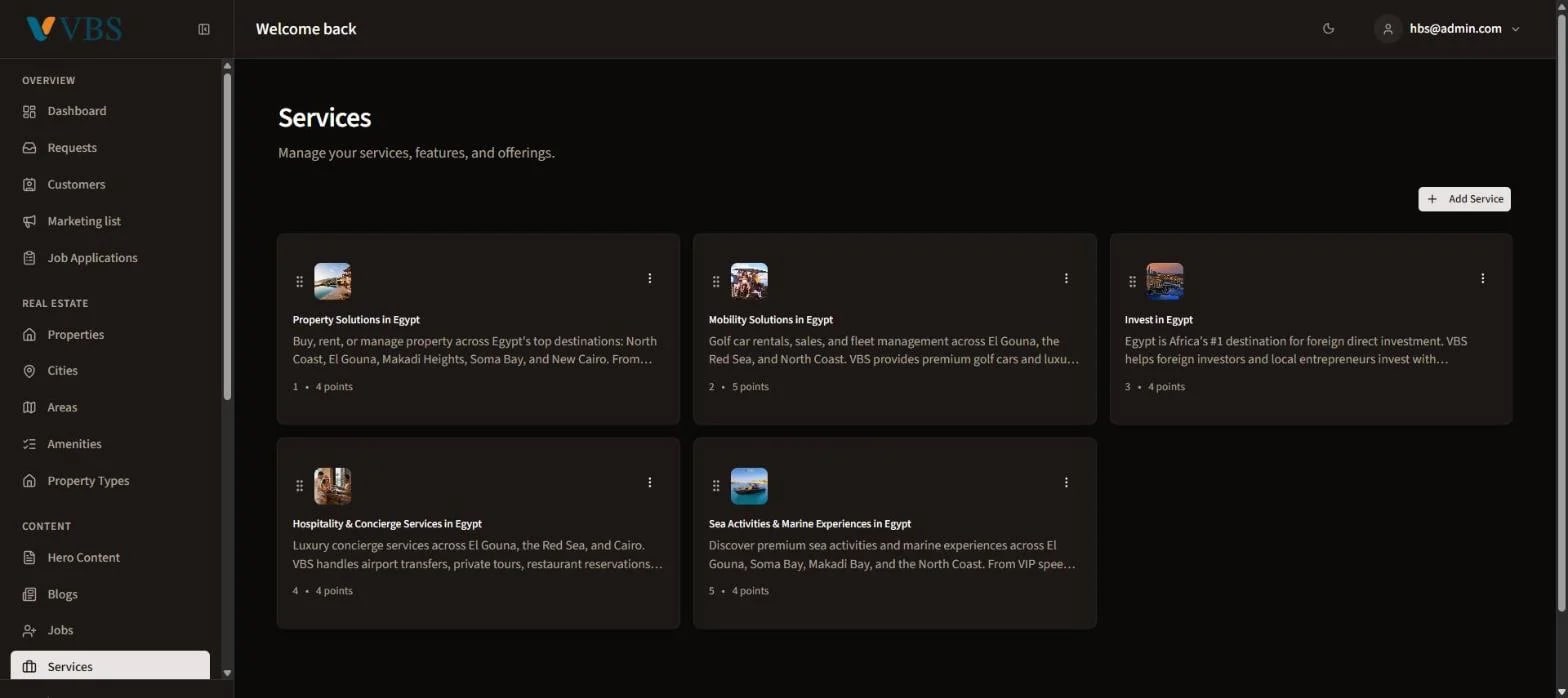
Task: Open Sea Activities & Marine Experiences title
Action: [x=810, y=524]
